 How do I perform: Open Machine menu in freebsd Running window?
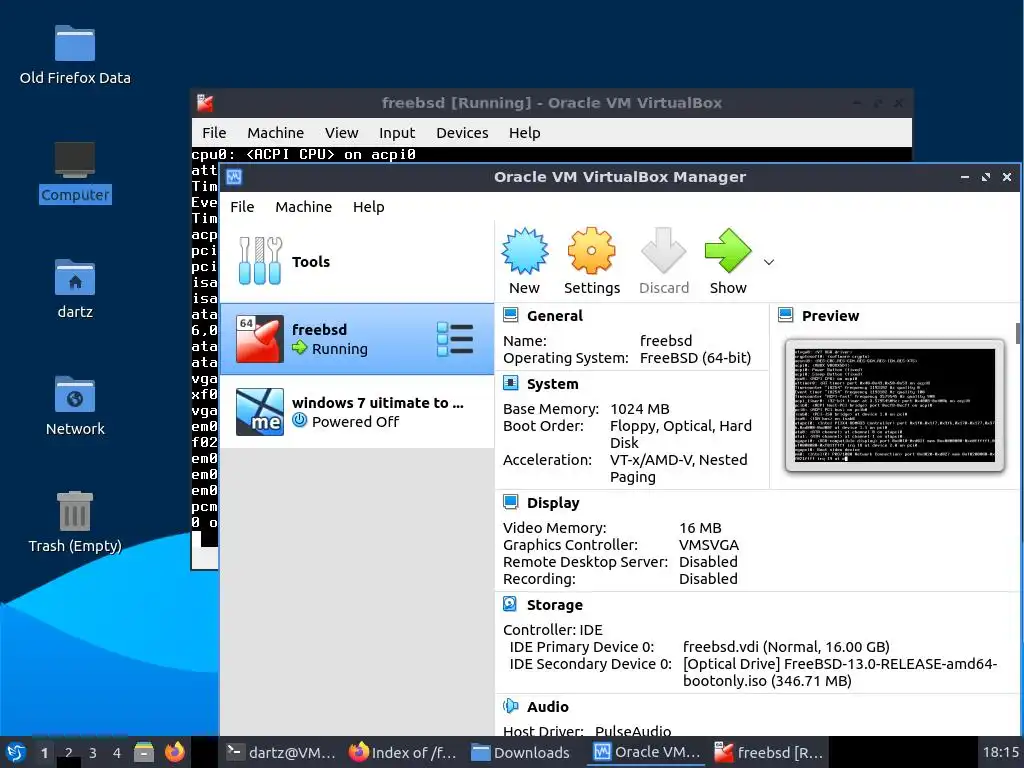coord(275,133)
